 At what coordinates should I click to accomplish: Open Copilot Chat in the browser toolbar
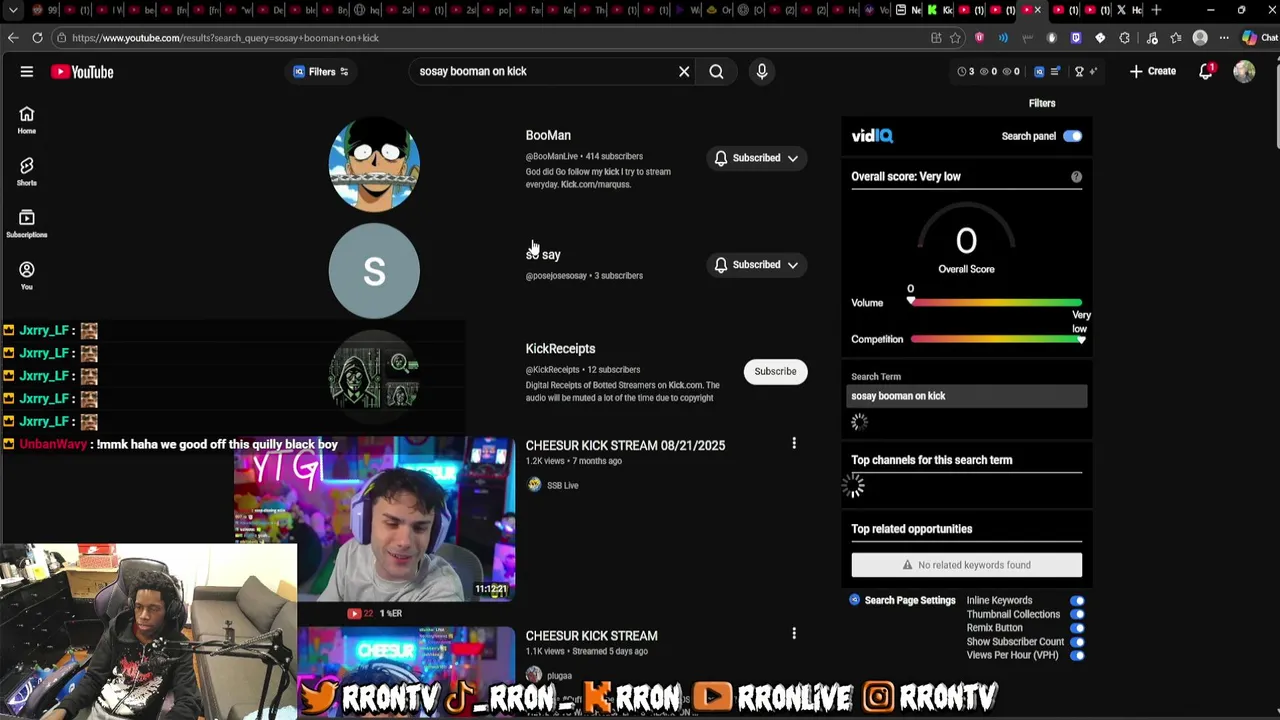(1258, 38)
